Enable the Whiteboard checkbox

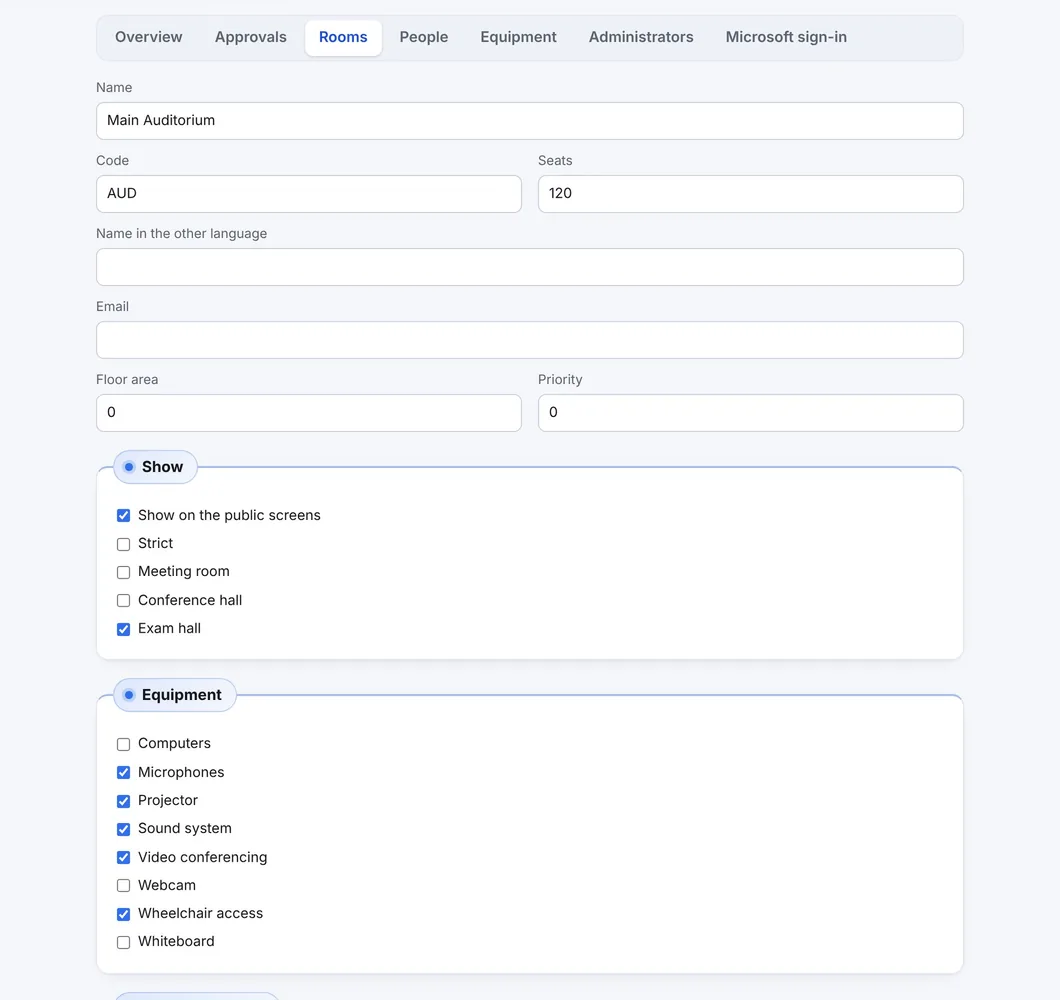[x=123, y=943]
